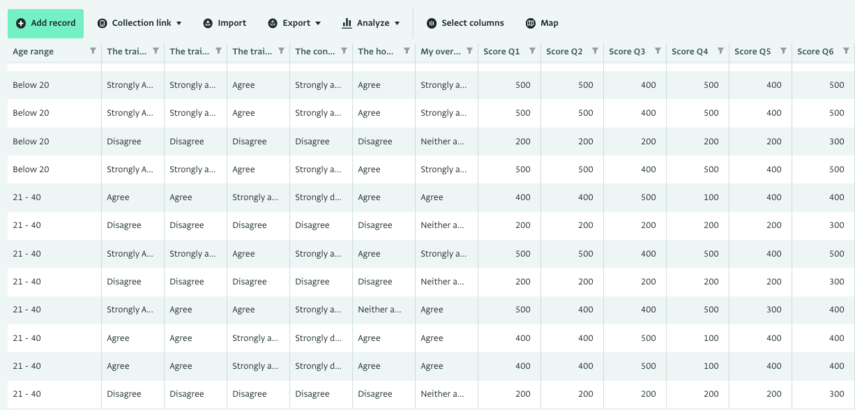Filter the 'My over...' column
Image resolution: width=855 pixels, height=410 pixels.
click(x=469, y=51)
